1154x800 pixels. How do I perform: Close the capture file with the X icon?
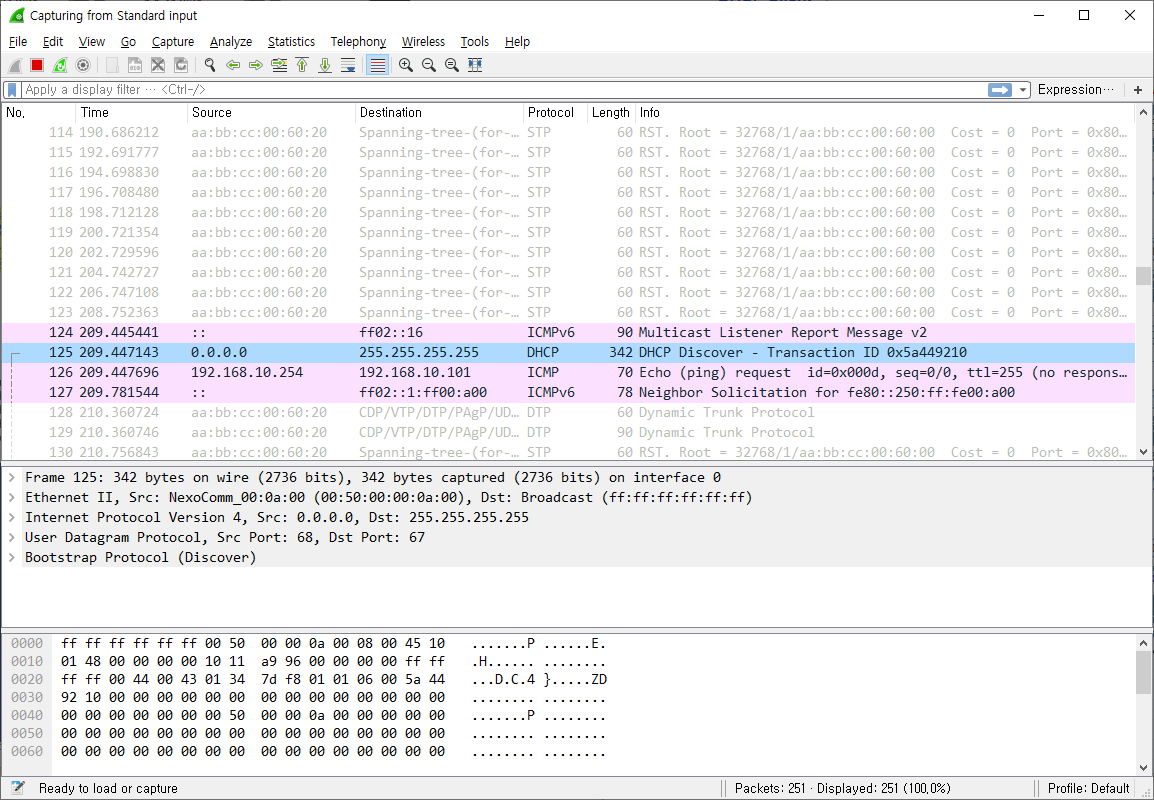point(157,66)
